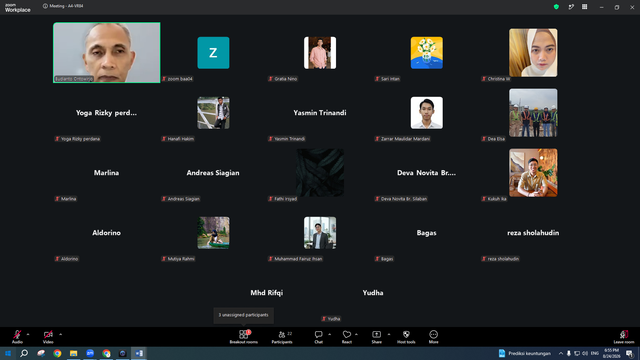Expand the Chat options arrow
The height and width of the screenshot is (360, 640).
[x=329, y=334]
